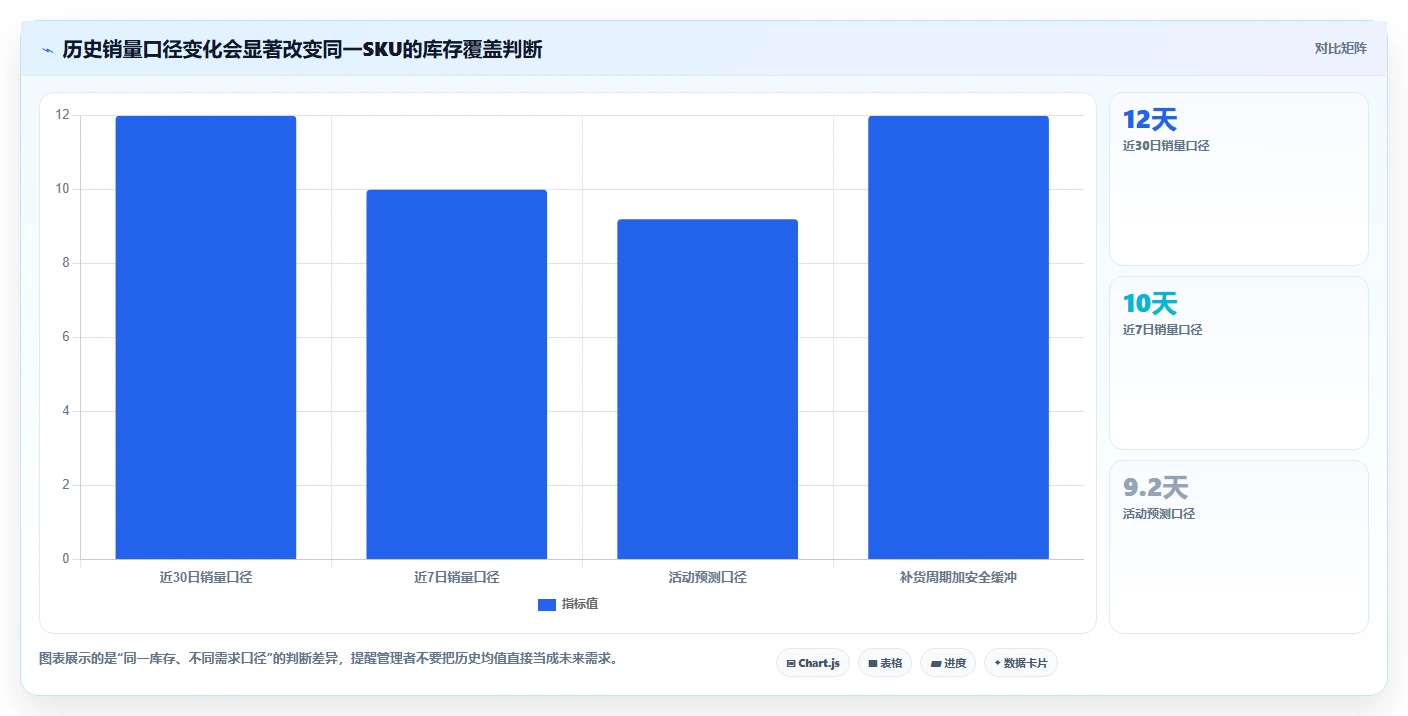Click the y-axis tick label 8
Screen dimensions: 1408x716
(x=66, y=263)
